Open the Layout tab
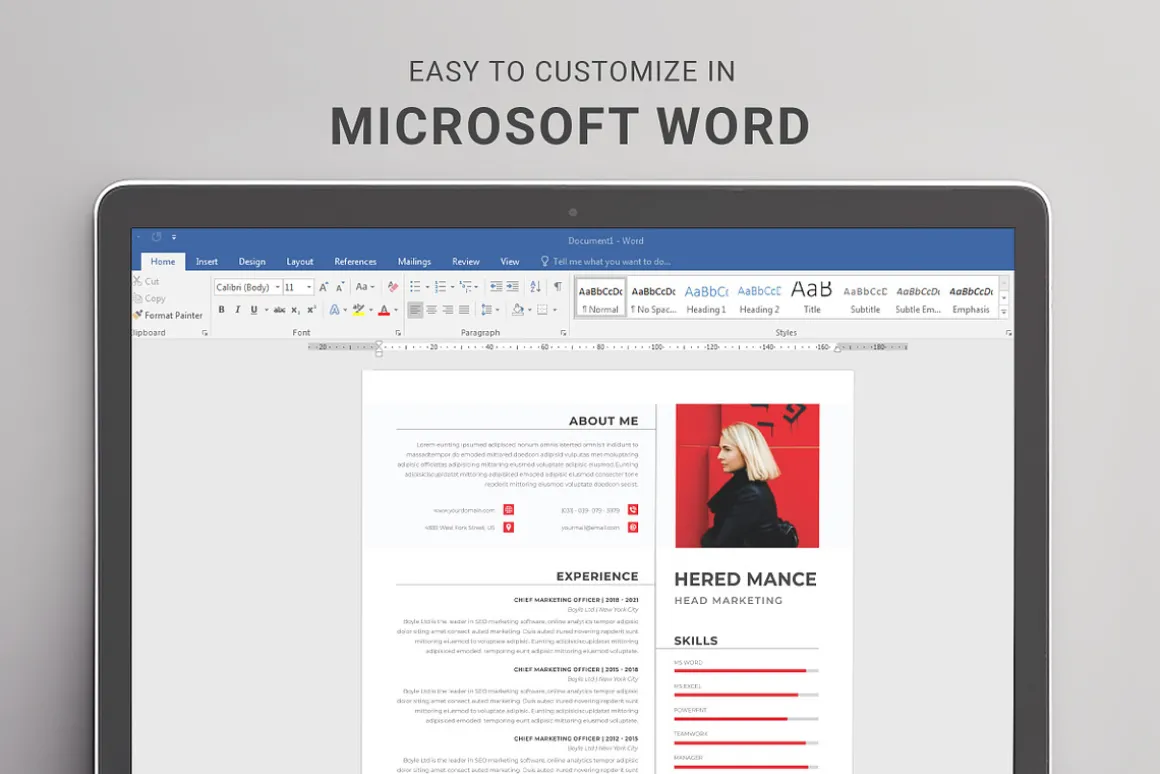This screenshot has width=1160, height=774. pyautogui.click(x=300, y=261)
